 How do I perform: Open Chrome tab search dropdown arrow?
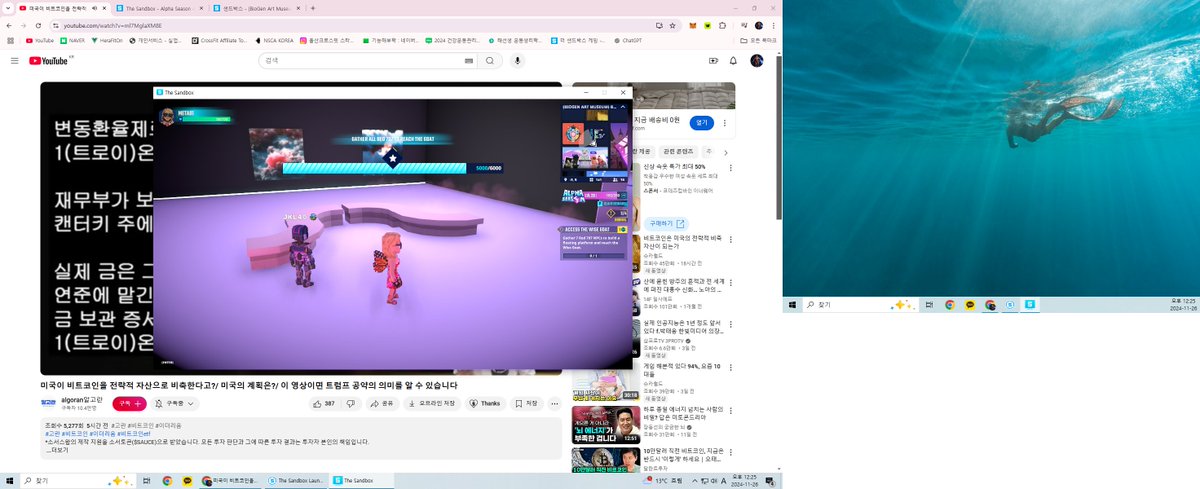(9, 7)
